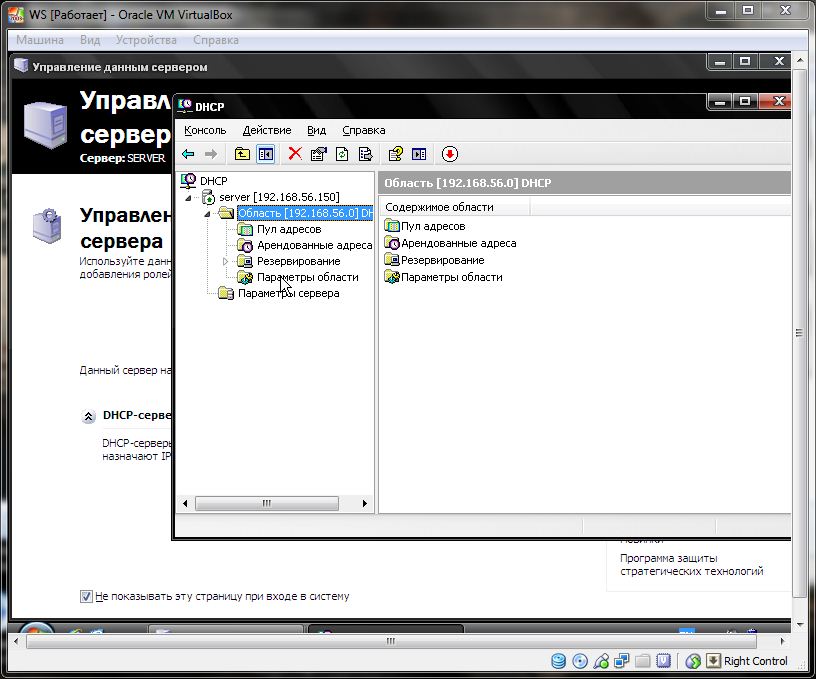Image resolution: width=816 pixels, height=679 pixels.
Task: Open the Вид menu in the DHCP console
Action: (316, 130)
